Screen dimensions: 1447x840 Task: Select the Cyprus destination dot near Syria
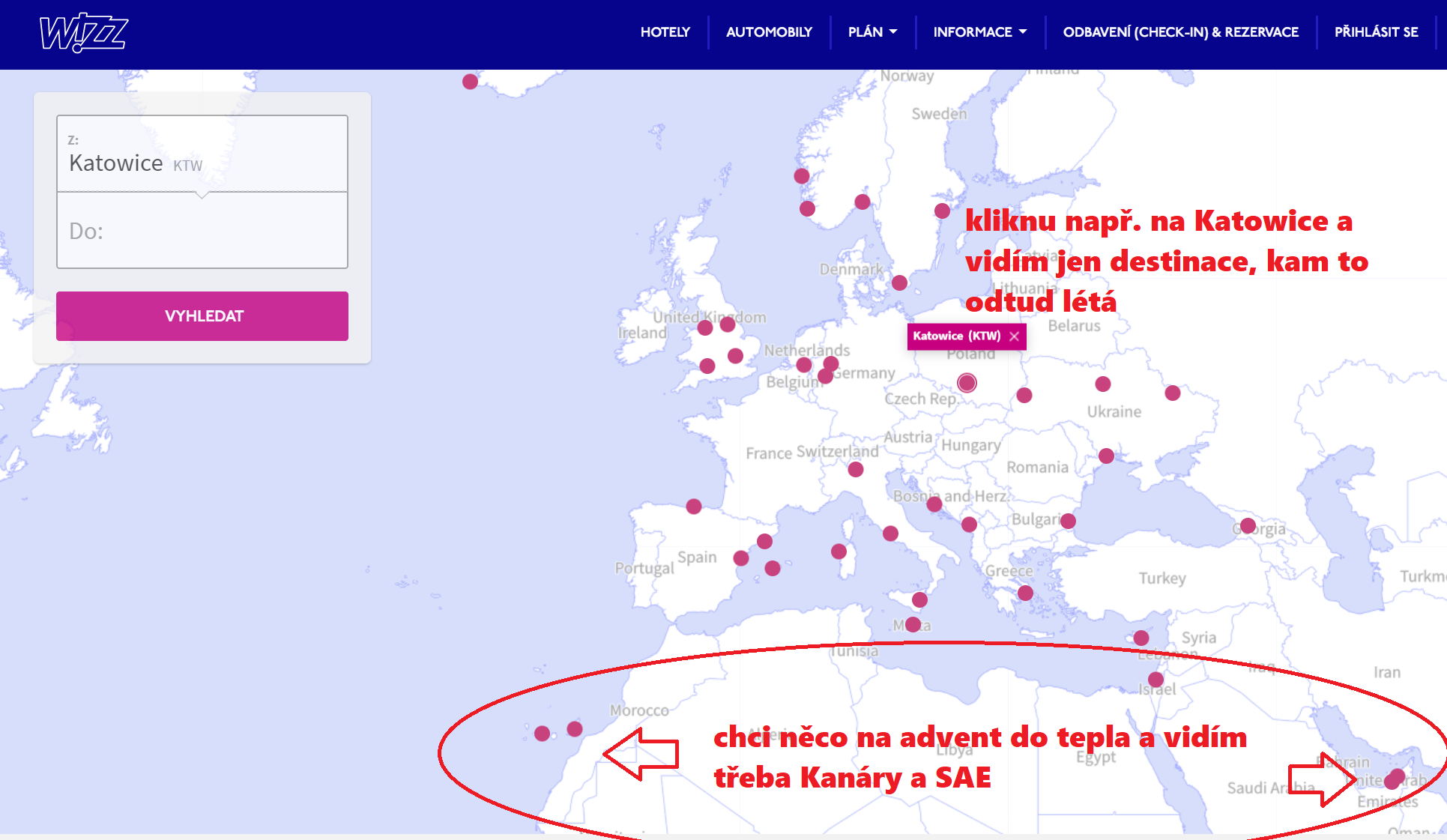pyautogui.click(x=1141, y=638)
